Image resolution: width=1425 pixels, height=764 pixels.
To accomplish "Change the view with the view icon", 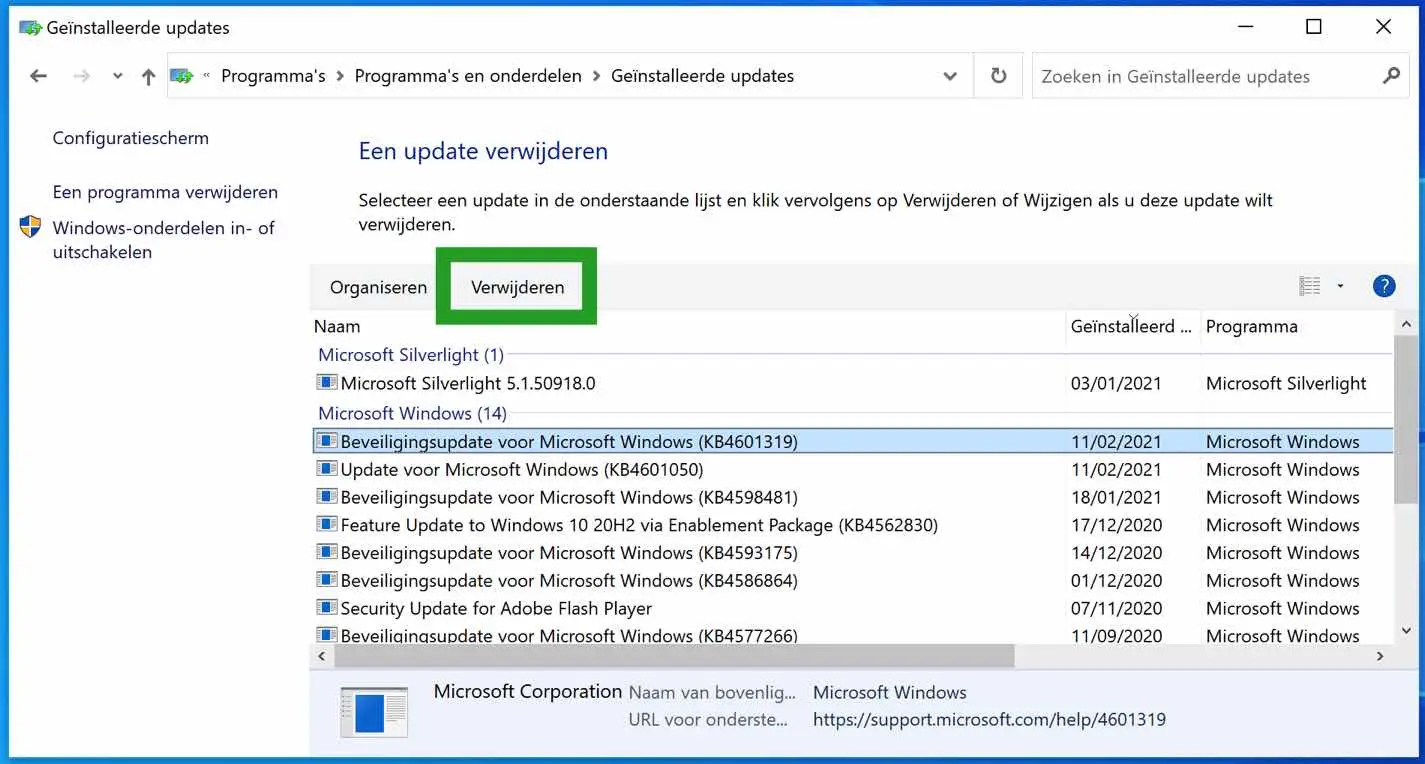I will click(x=1310, y=287).
